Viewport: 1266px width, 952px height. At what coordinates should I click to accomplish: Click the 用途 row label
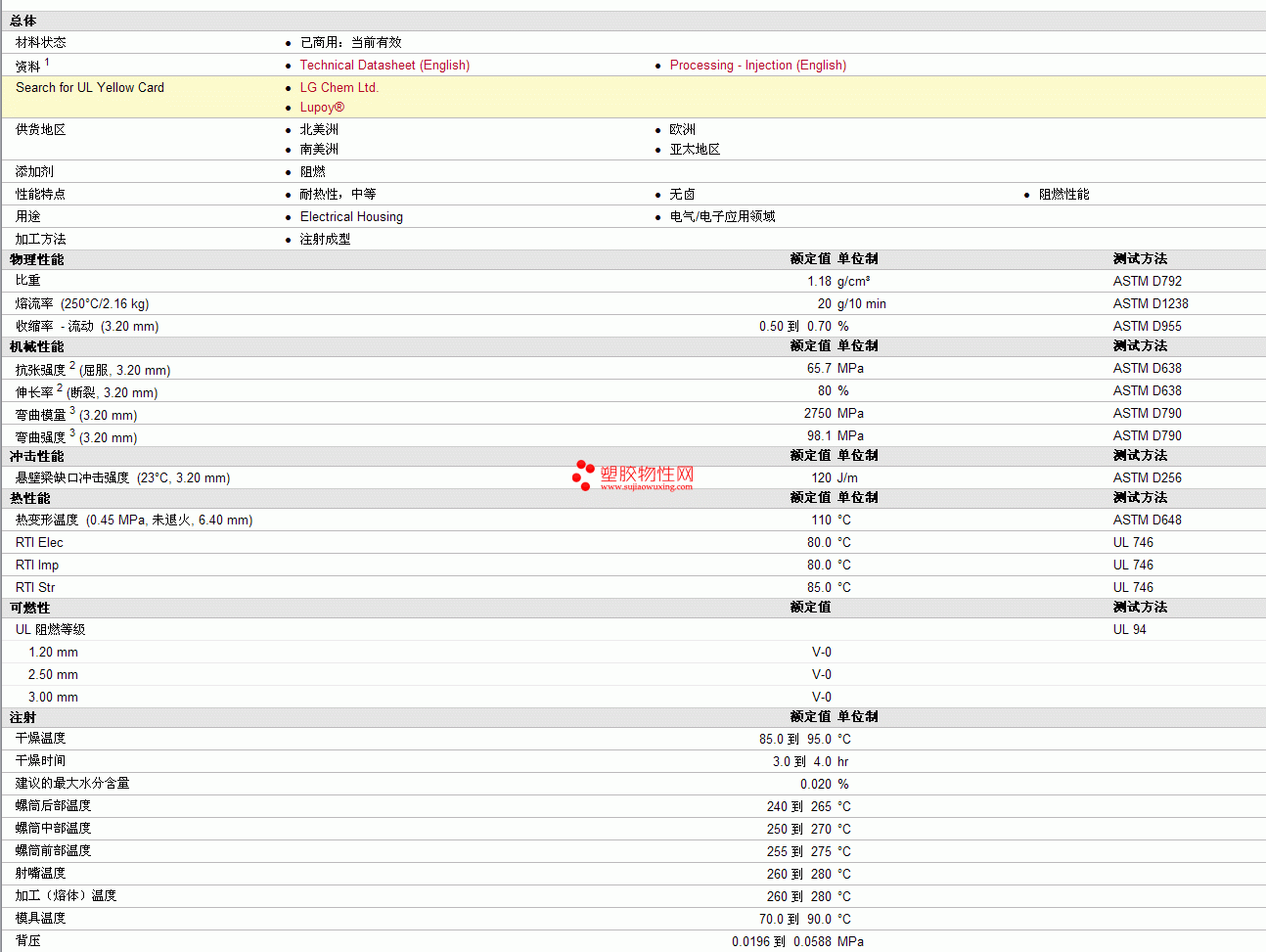(28, 217)
